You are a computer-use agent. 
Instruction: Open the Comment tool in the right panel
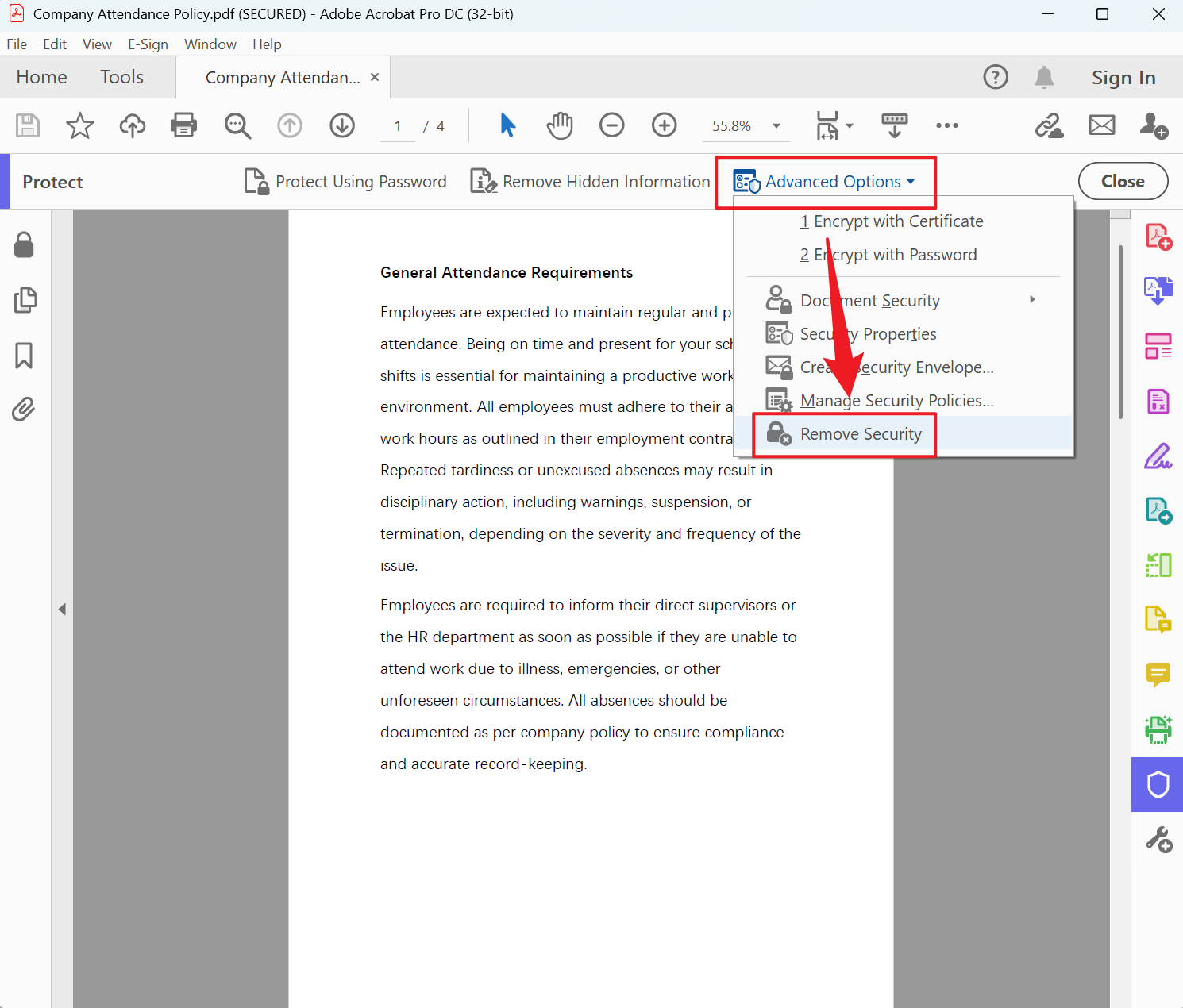coord(1158,675)
